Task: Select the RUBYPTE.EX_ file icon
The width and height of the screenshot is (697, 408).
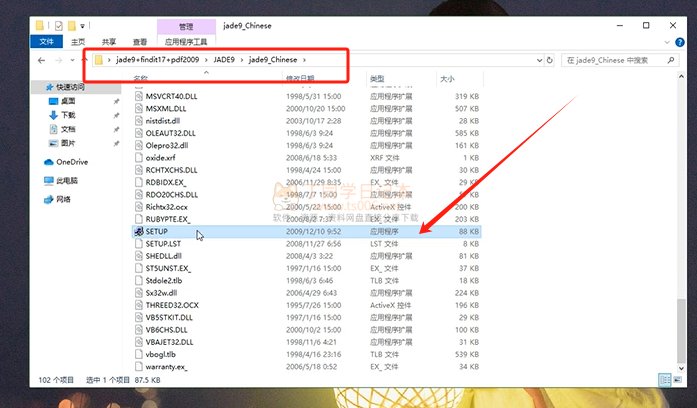Action: pos(139,220)
